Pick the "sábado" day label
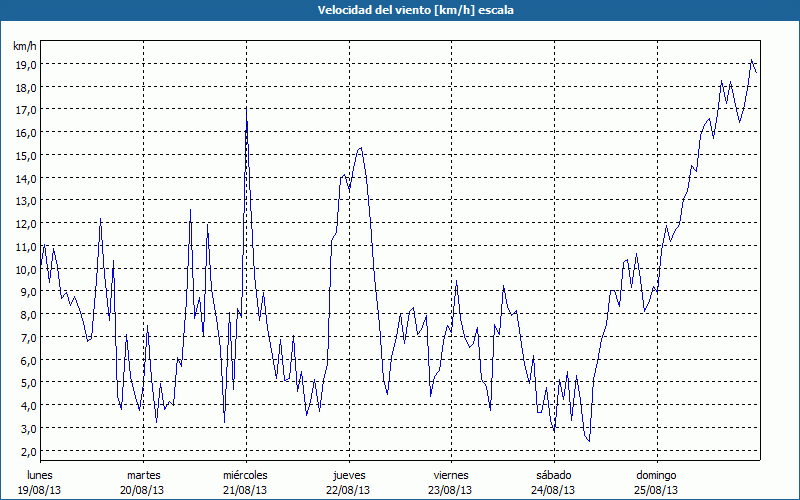The image size is (800, 500). click(553, 475)
